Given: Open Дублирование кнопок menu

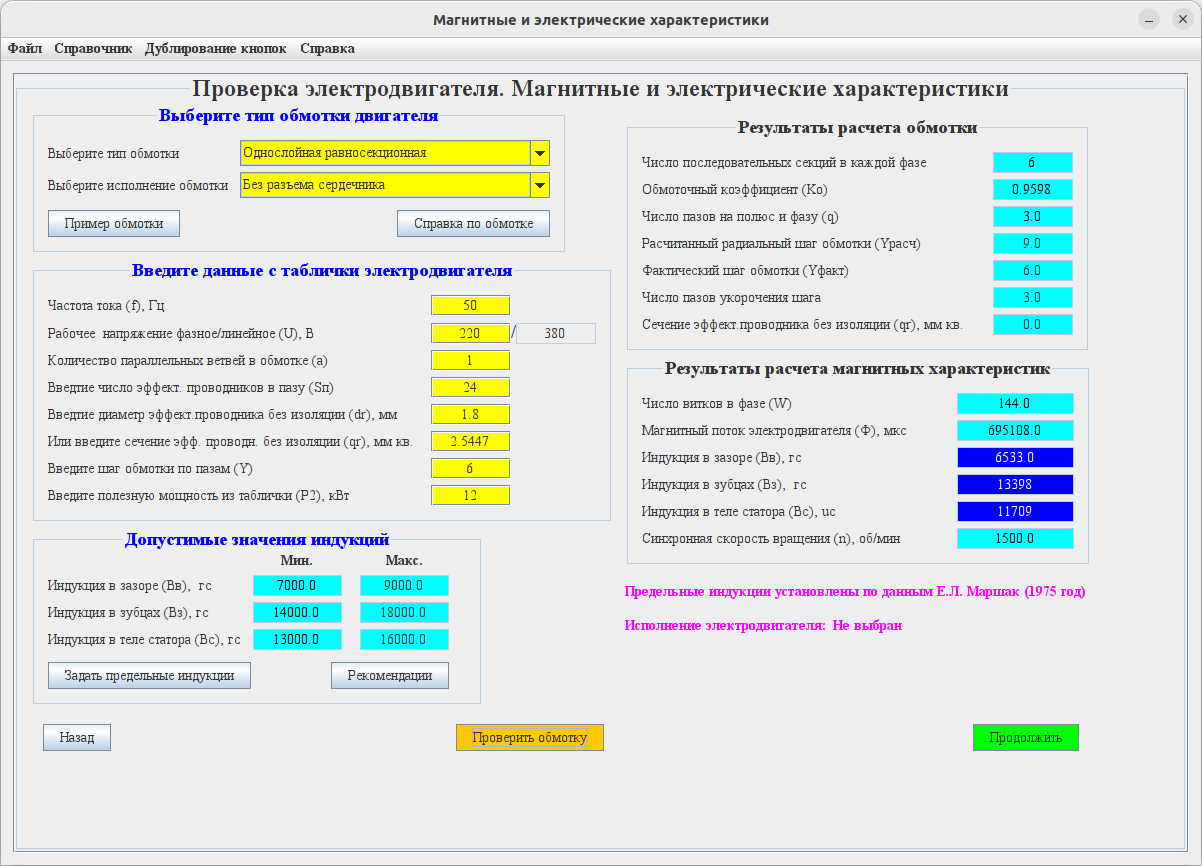Looking at the screenshot, I should click(215, 48).
